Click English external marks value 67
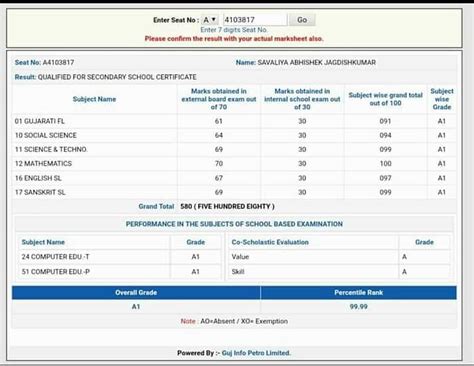474x366 pixels. pyautogui.click(x=219, y=178)
